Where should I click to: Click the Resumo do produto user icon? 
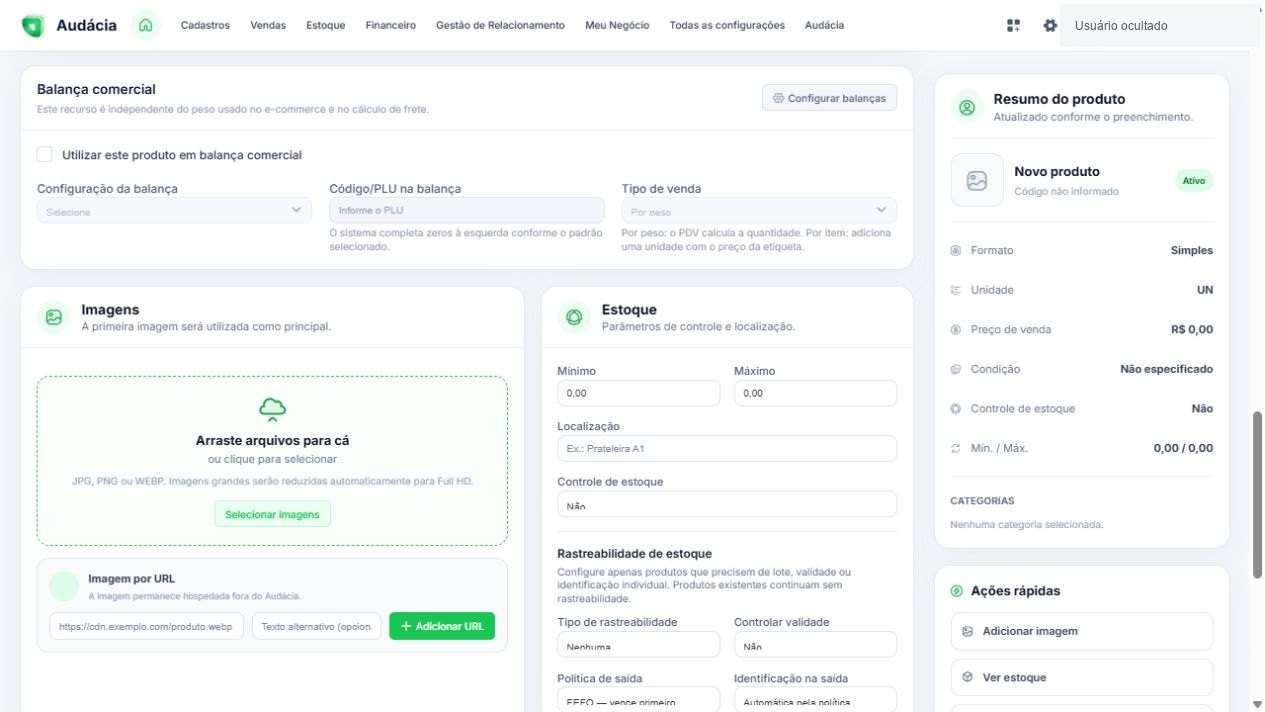point(966,108)
